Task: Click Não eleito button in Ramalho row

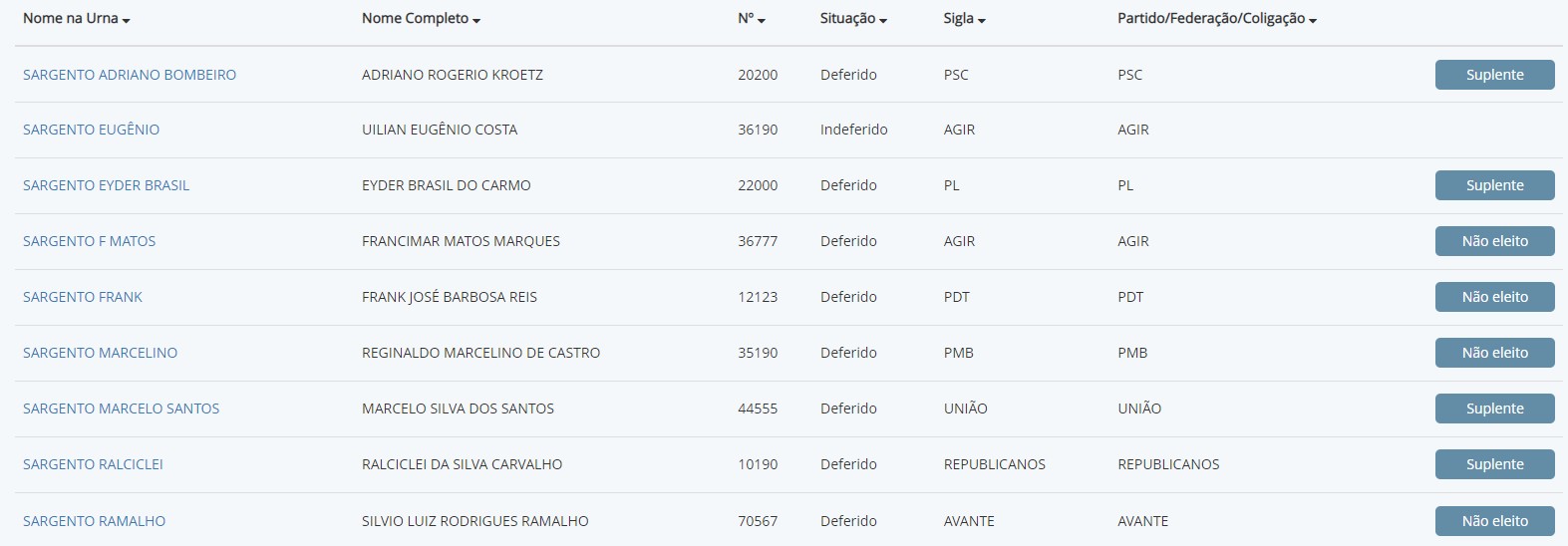Action: [x=1494, y=521]
